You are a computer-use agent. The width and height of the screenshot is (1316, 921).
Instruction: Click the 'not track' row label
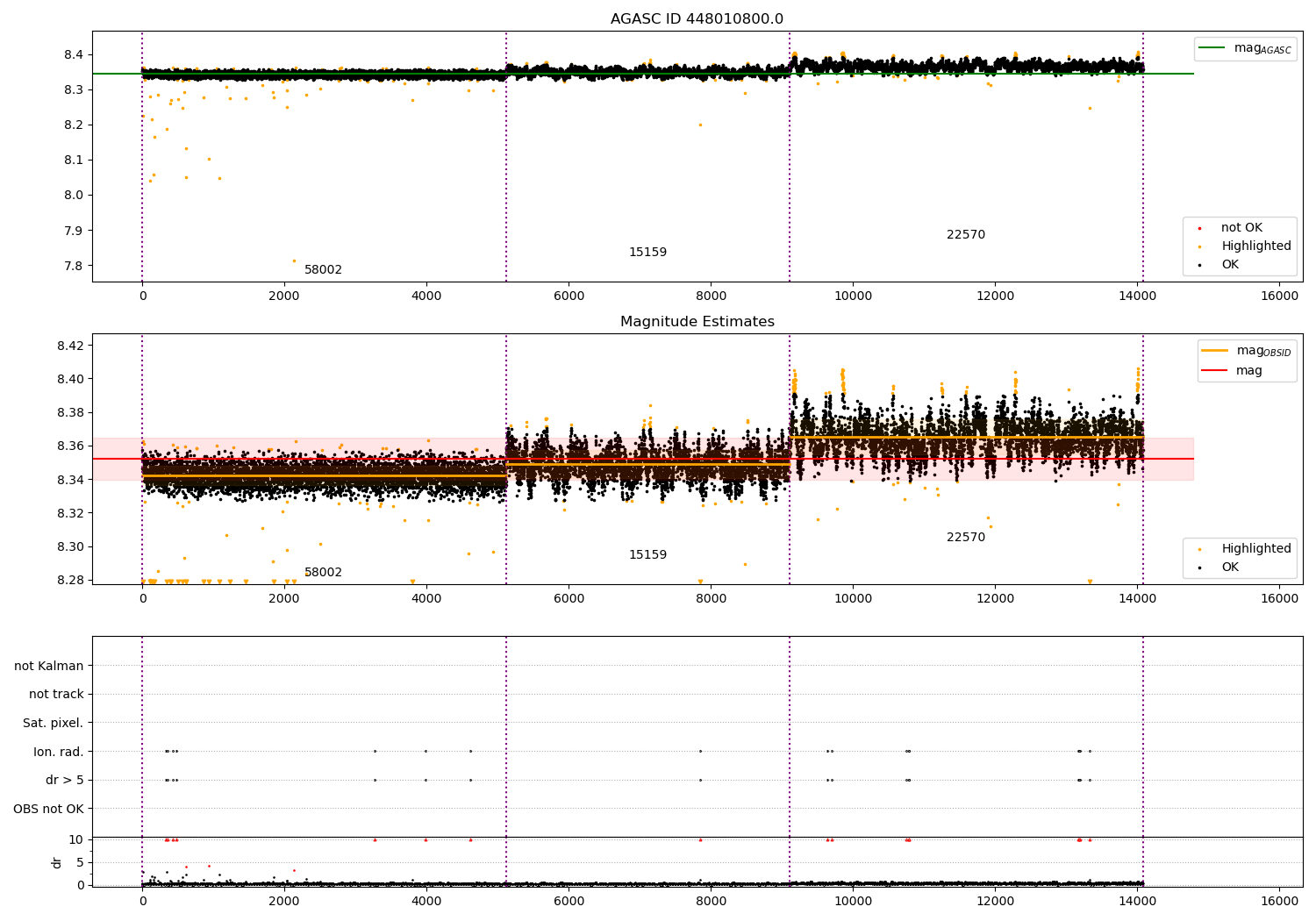[x=56, y=694]
